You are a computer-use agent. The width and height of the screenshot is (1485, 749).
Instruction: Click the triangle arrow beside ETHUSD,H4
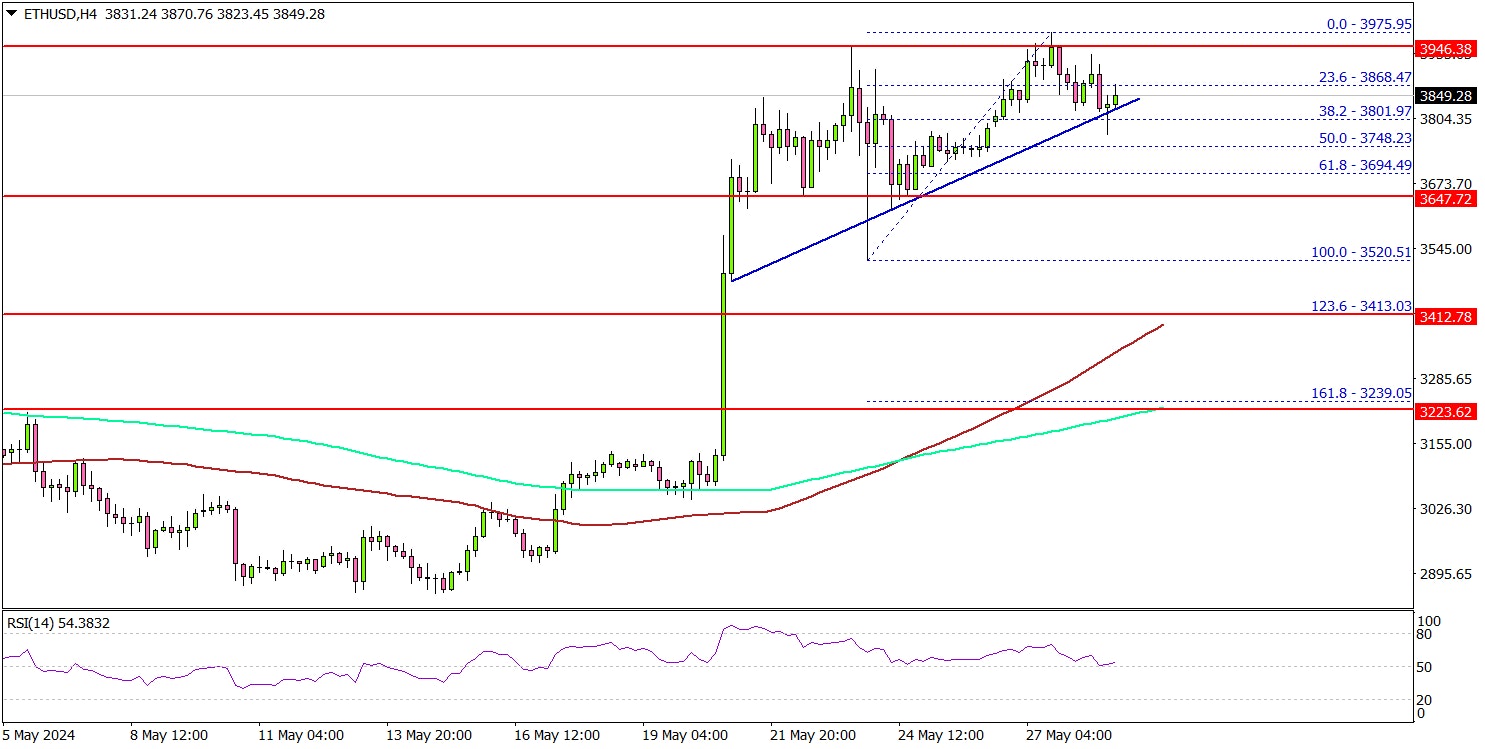10,14
